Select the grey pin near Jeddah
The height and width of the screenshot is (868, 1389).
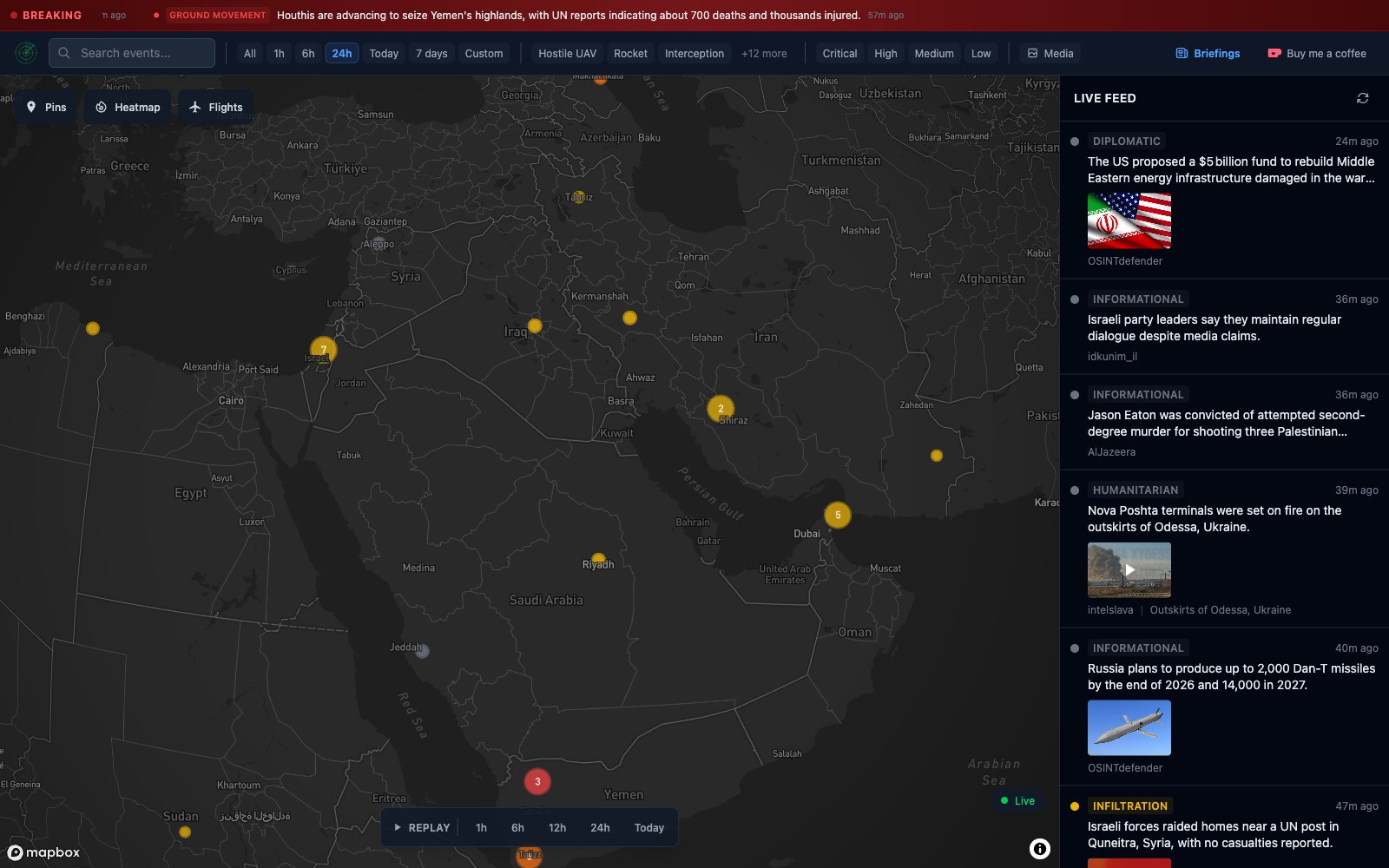[x=422, y=651]
